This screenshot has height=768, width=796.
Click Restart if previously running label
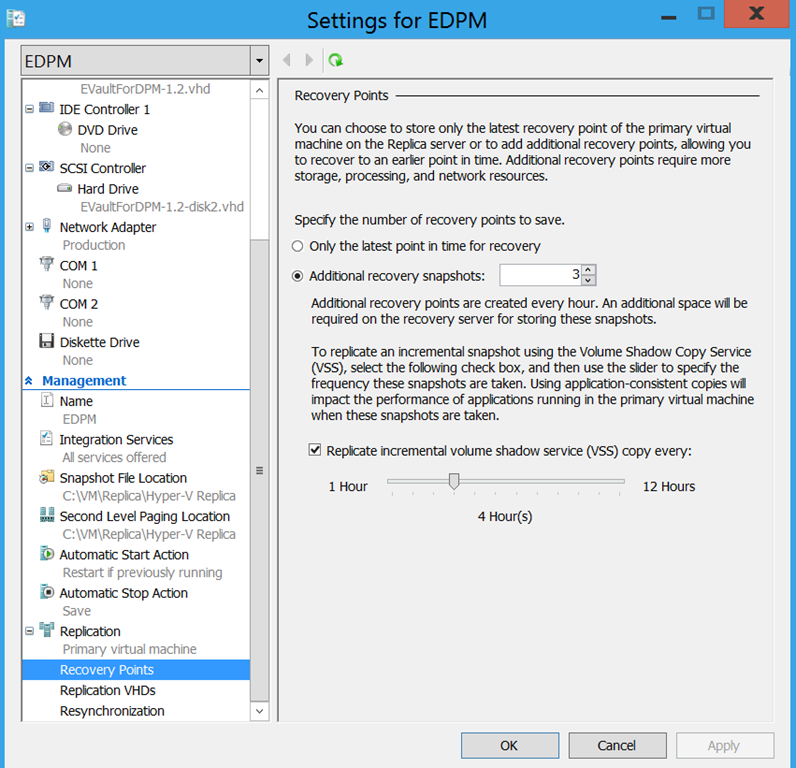click(x=143, y=573)
